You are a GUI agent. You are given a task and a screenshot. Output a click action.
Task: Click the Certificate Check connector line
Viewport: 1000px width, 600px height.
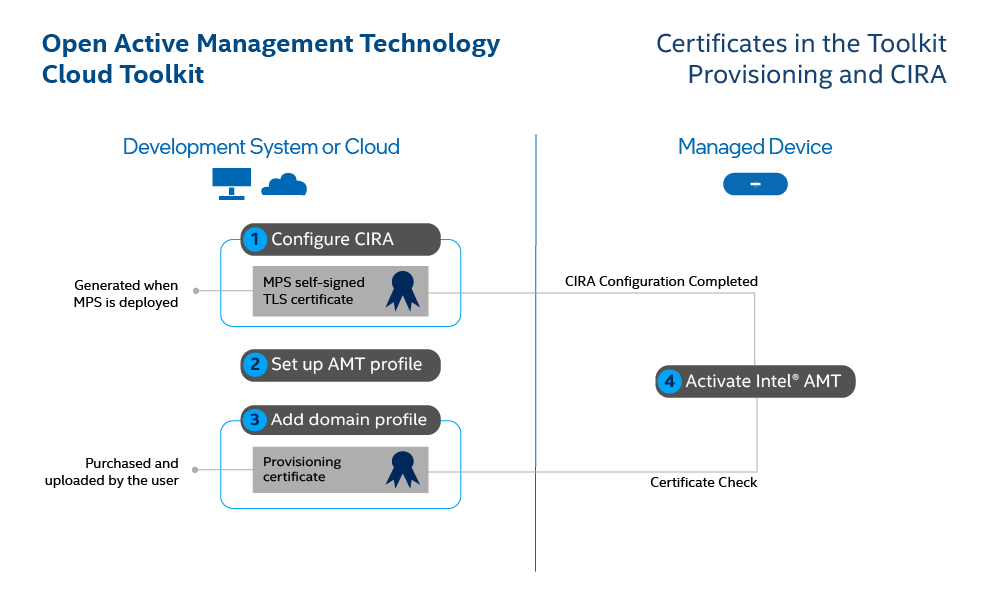pyautogui.click(x=703, y=482)
